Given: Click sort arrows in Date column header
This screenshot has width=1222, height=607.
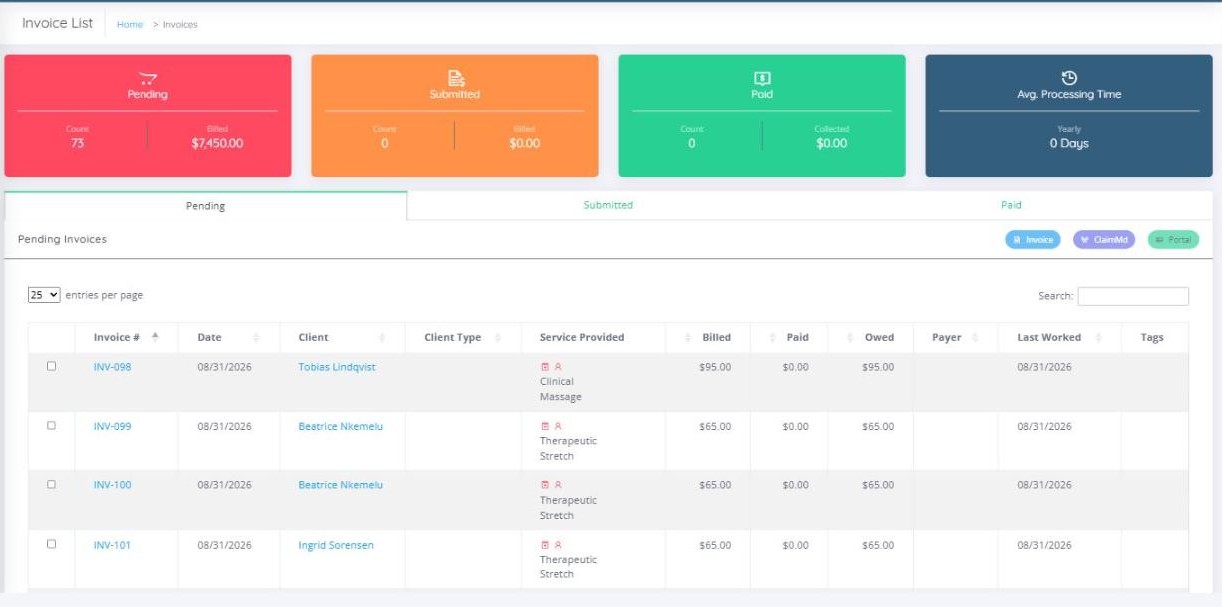Looking at the screenshot, I should pos(256,338).
